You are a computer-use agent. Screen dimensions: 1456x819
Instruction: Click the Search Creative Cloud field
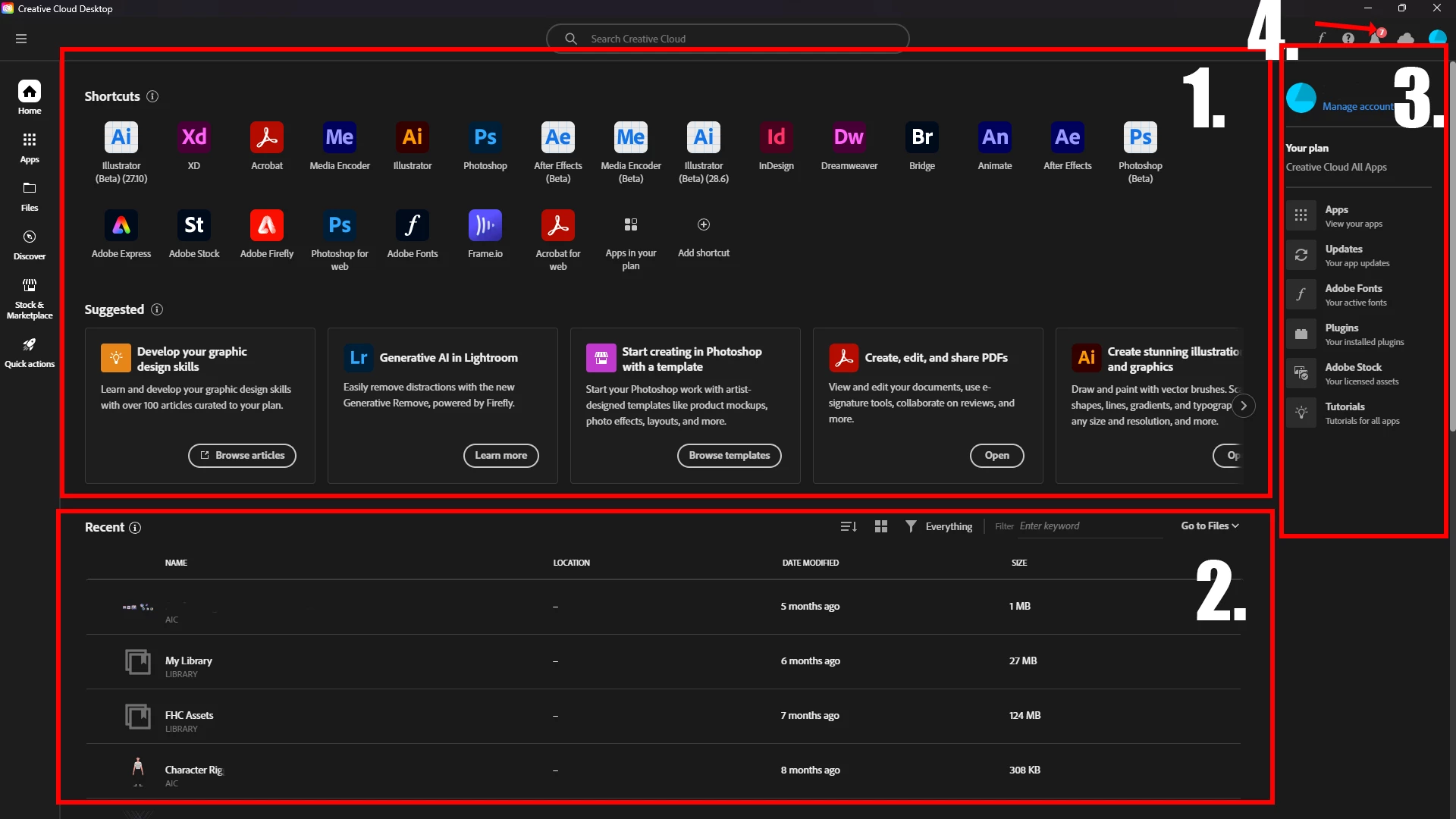coord(727,39)
